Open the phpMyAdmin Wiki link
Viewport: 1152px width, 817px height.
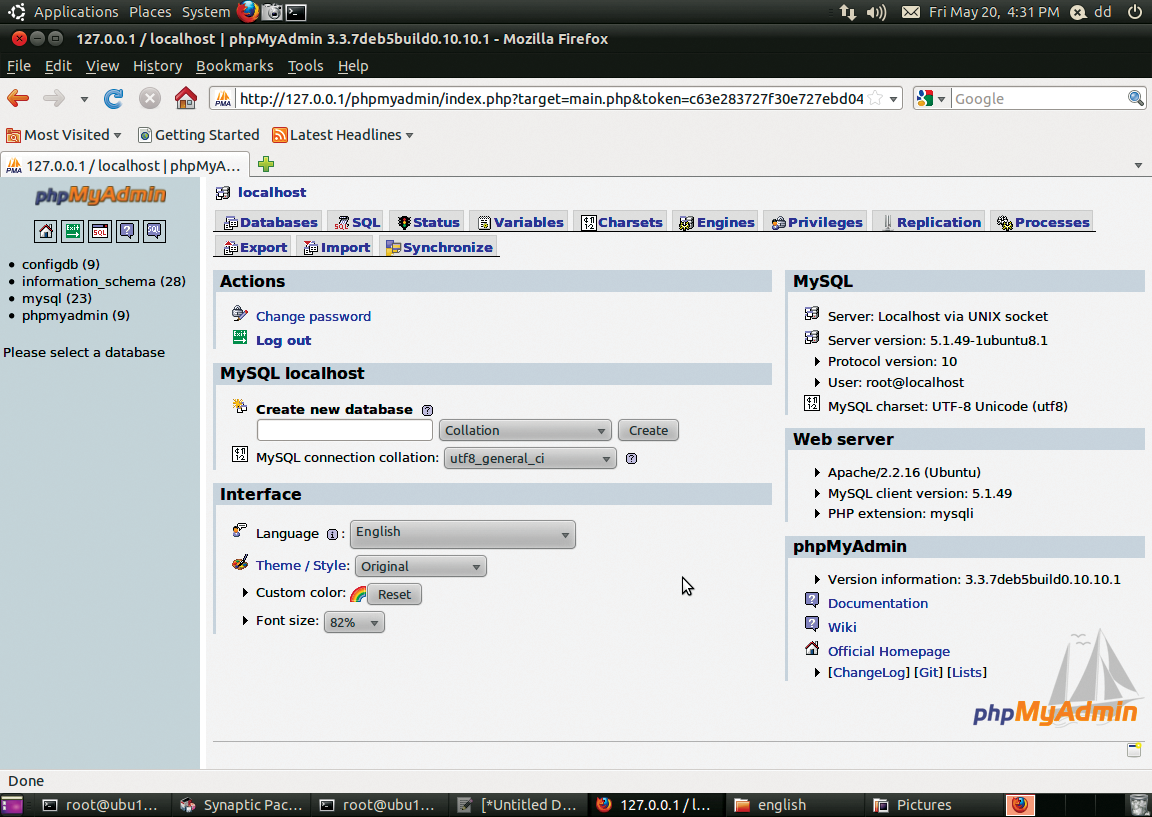(x=842, y=626)
